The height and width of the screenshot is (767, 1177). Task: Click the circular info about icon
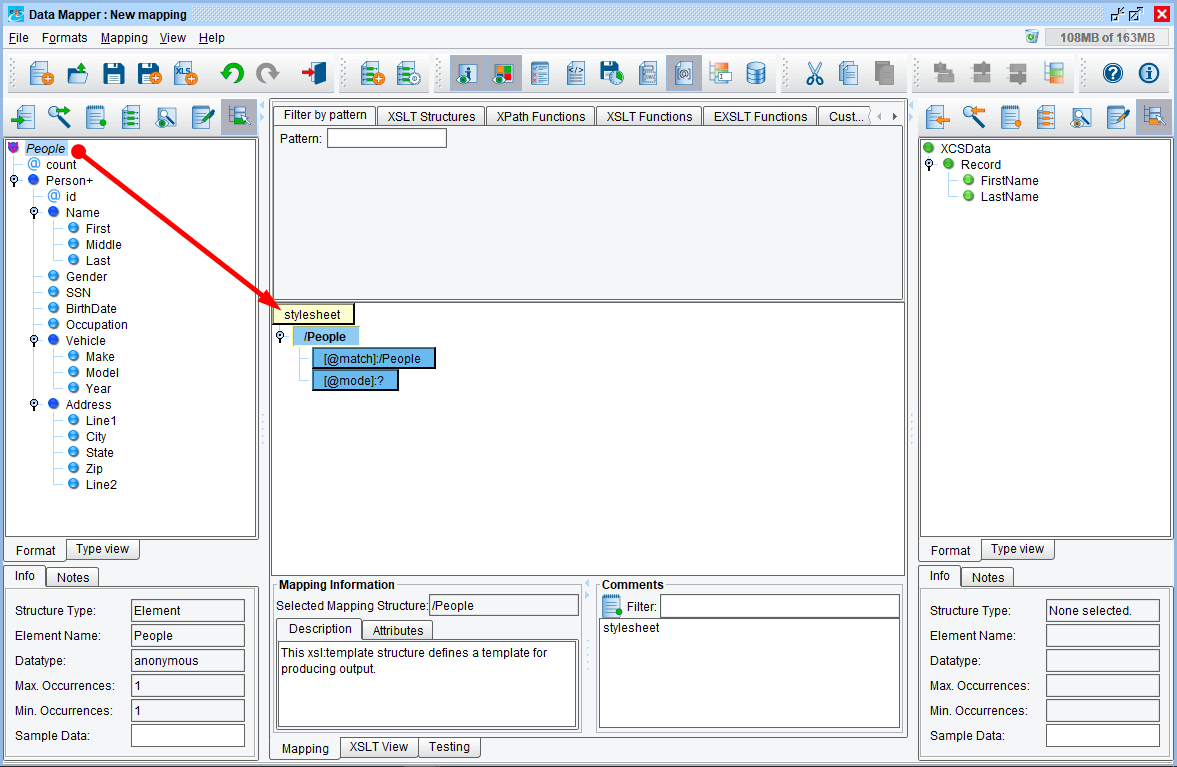click(x=1149, y=74)
